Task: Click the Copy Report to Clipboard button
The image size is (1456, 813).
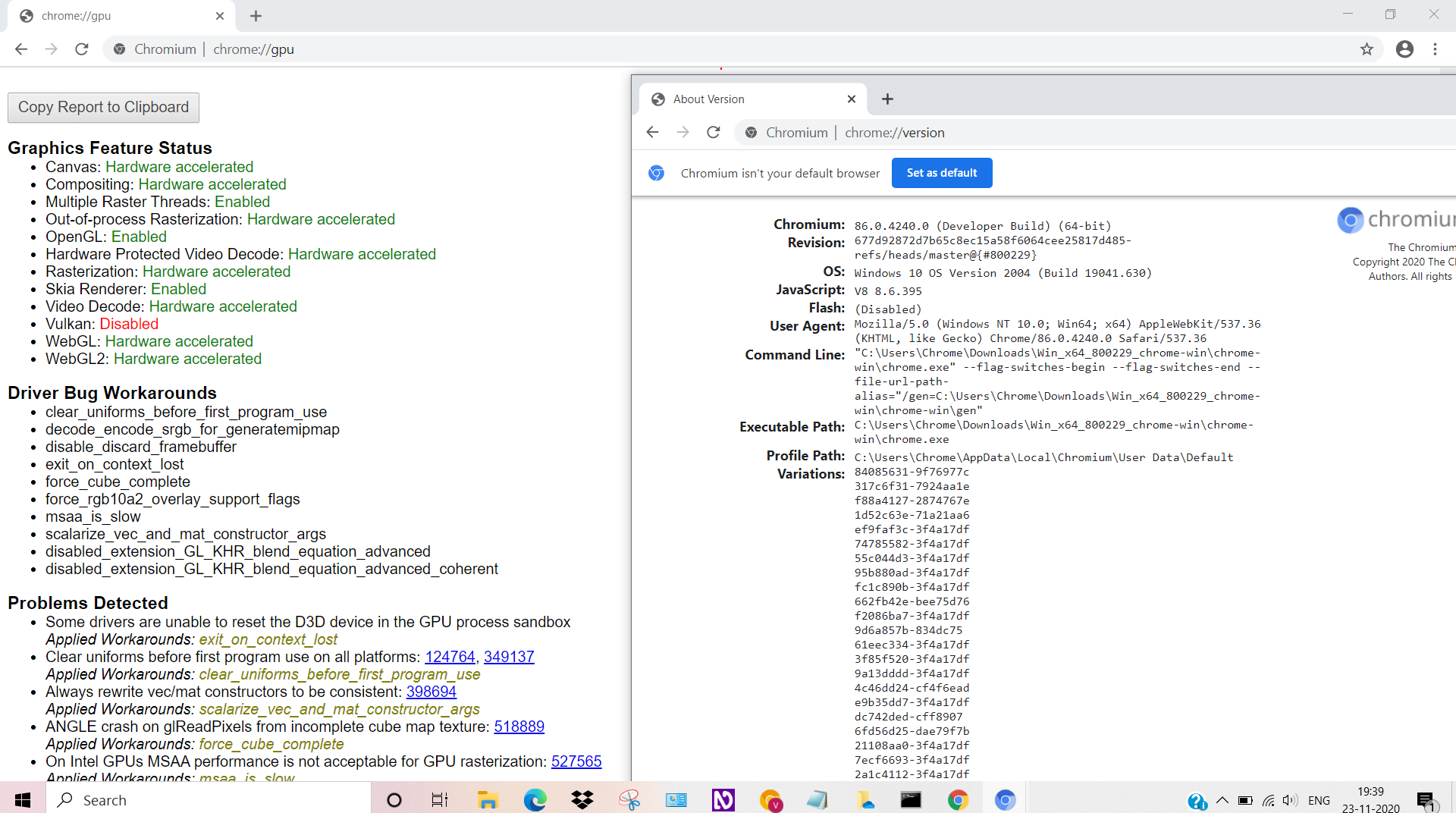Action: coord(103,107)
